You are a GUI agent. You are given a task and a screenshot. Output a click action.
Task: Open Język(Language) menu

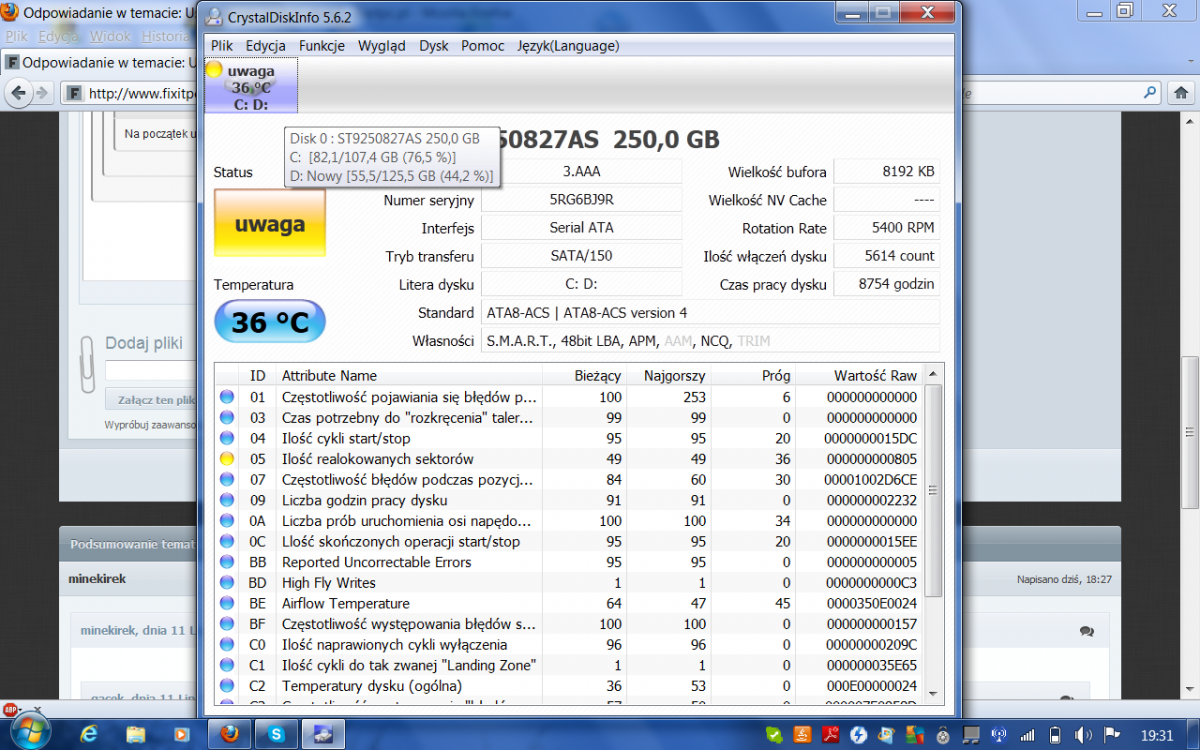[568, 46]
